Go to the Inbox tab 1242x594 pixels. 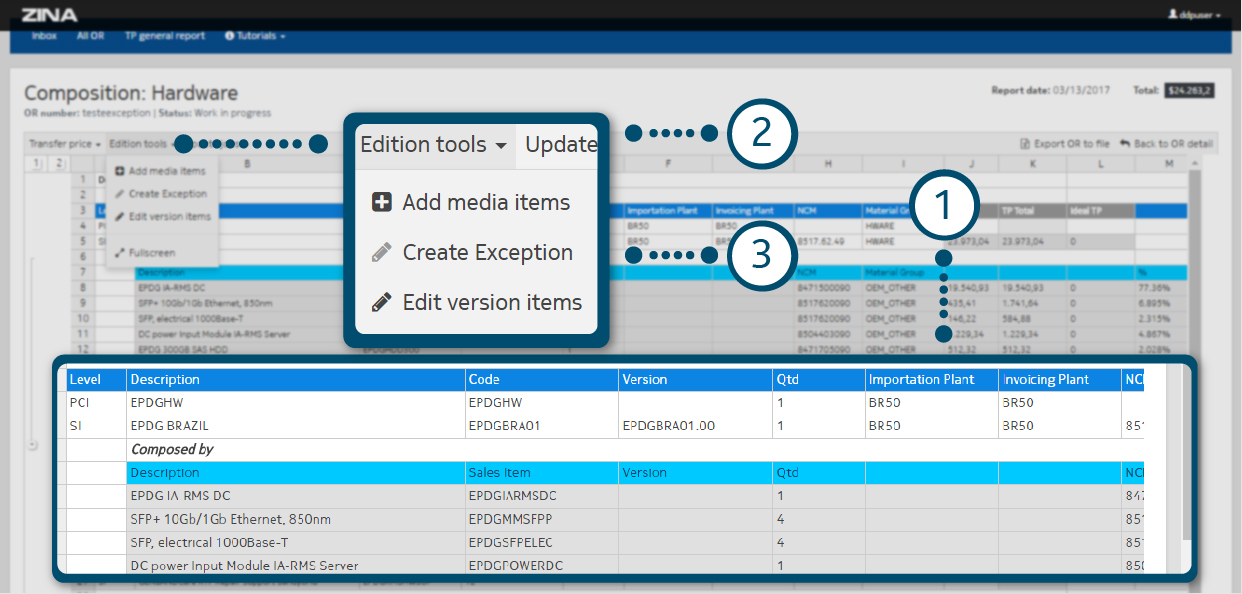coord(44,36)
